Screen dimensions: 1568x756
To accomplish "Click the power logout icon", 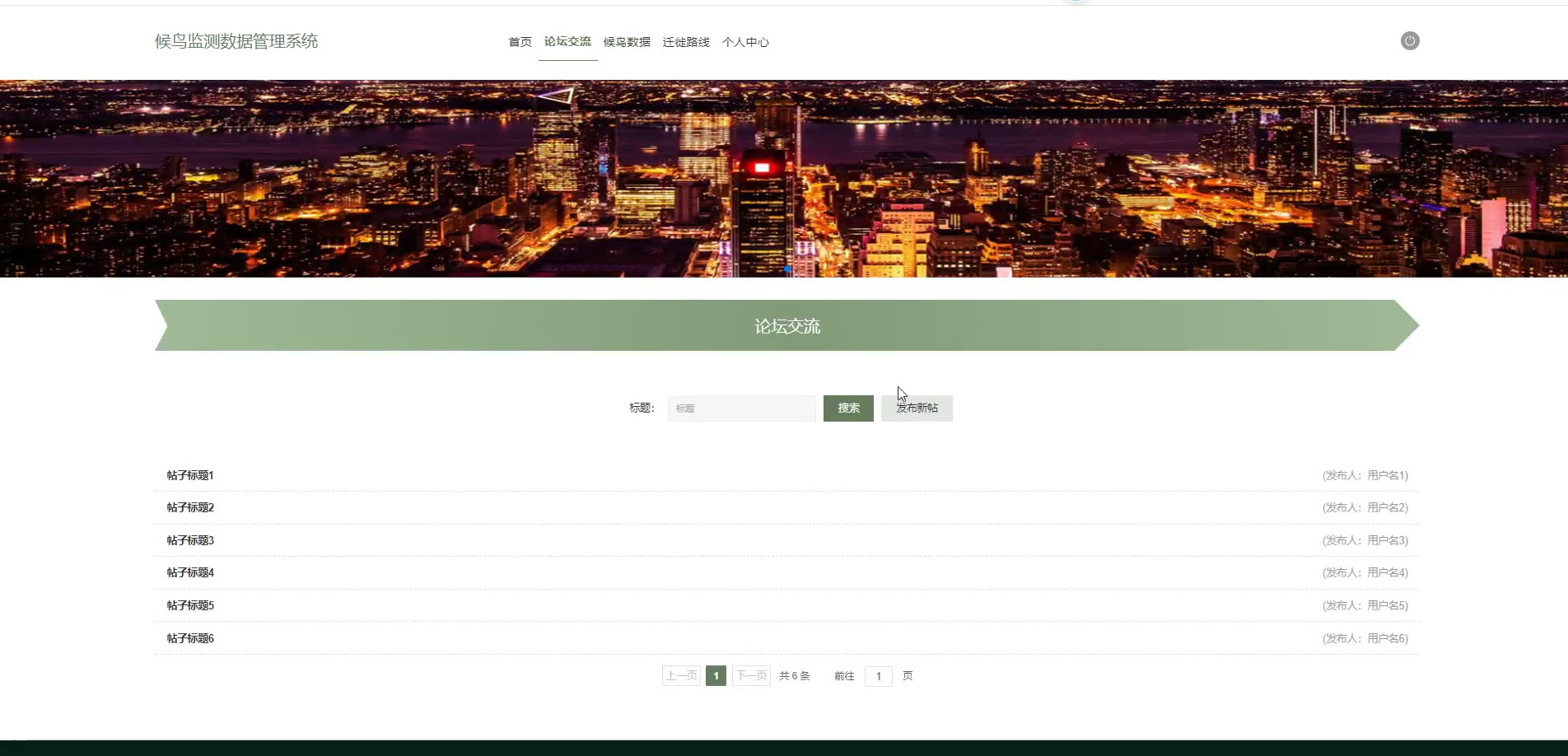I will (1410, 41).
